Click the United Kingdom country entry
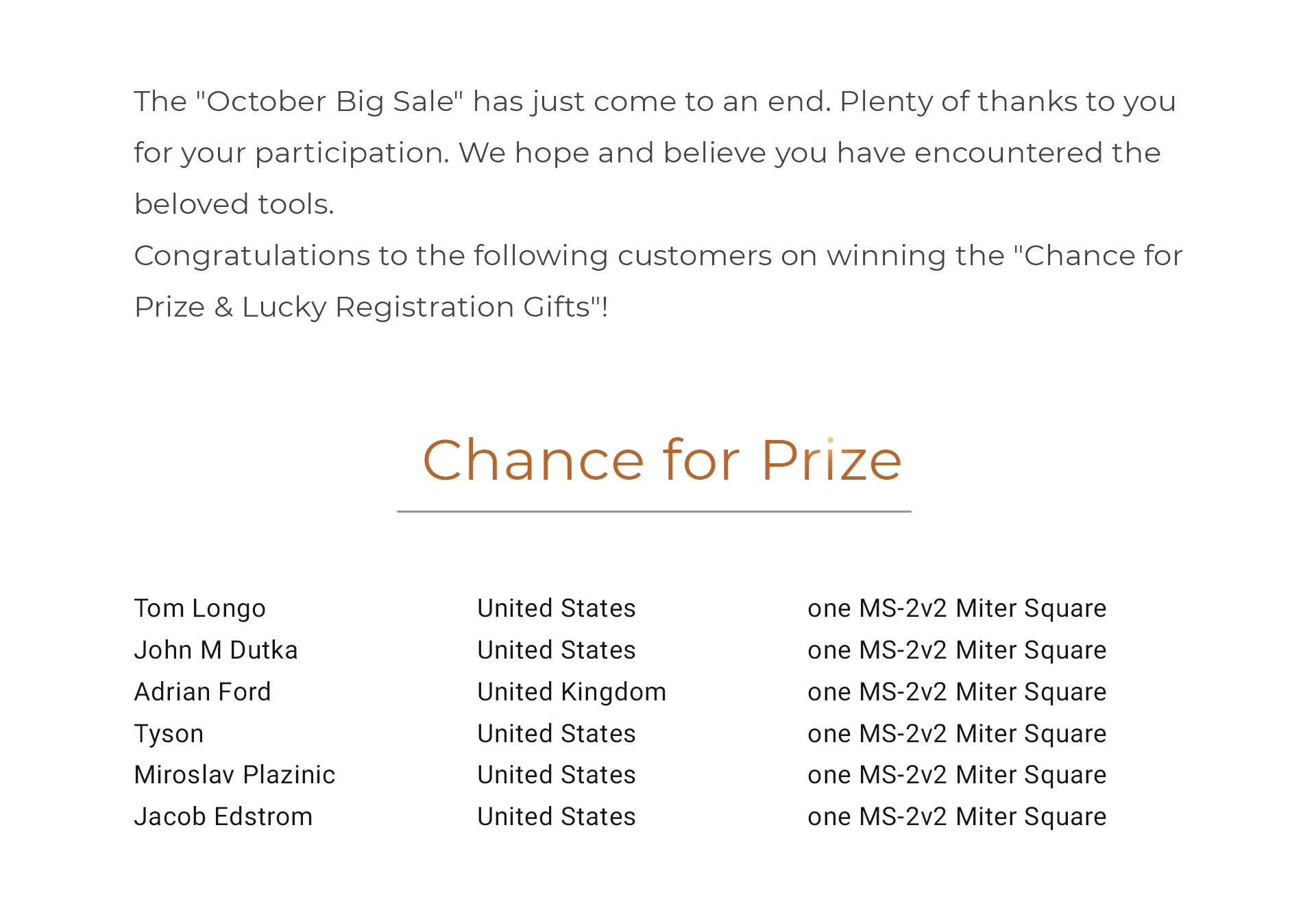Viewport: 1316px width, 919px height. pos(572,692)
